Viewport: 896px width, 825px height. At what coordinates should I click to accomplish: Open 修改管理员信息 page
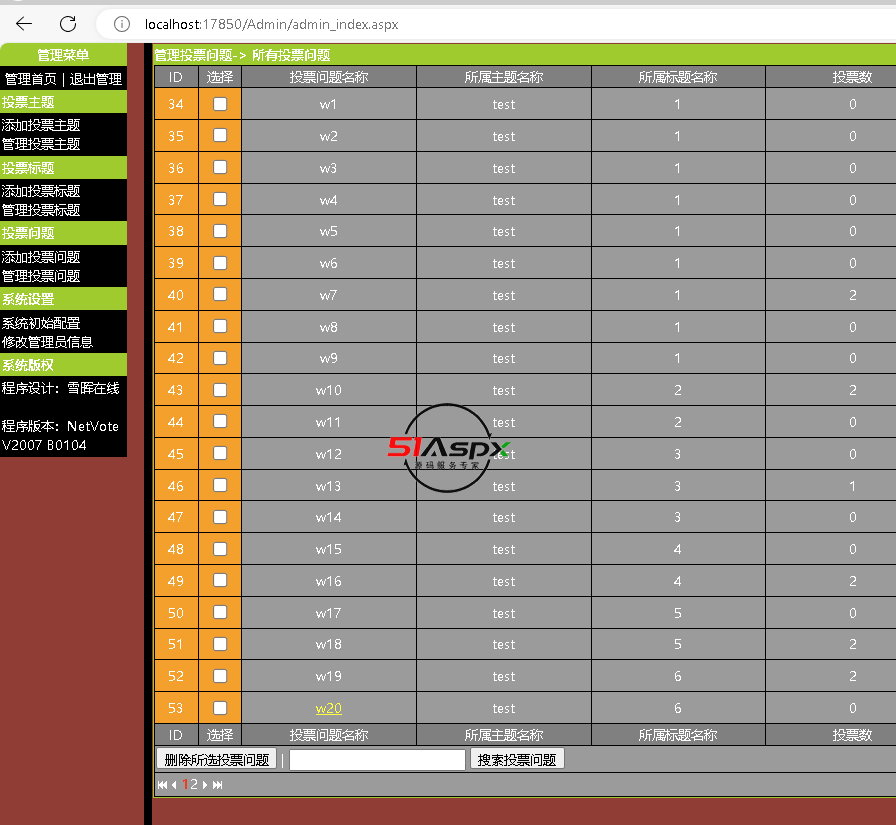pyautogui.click(x=47, y=342)
